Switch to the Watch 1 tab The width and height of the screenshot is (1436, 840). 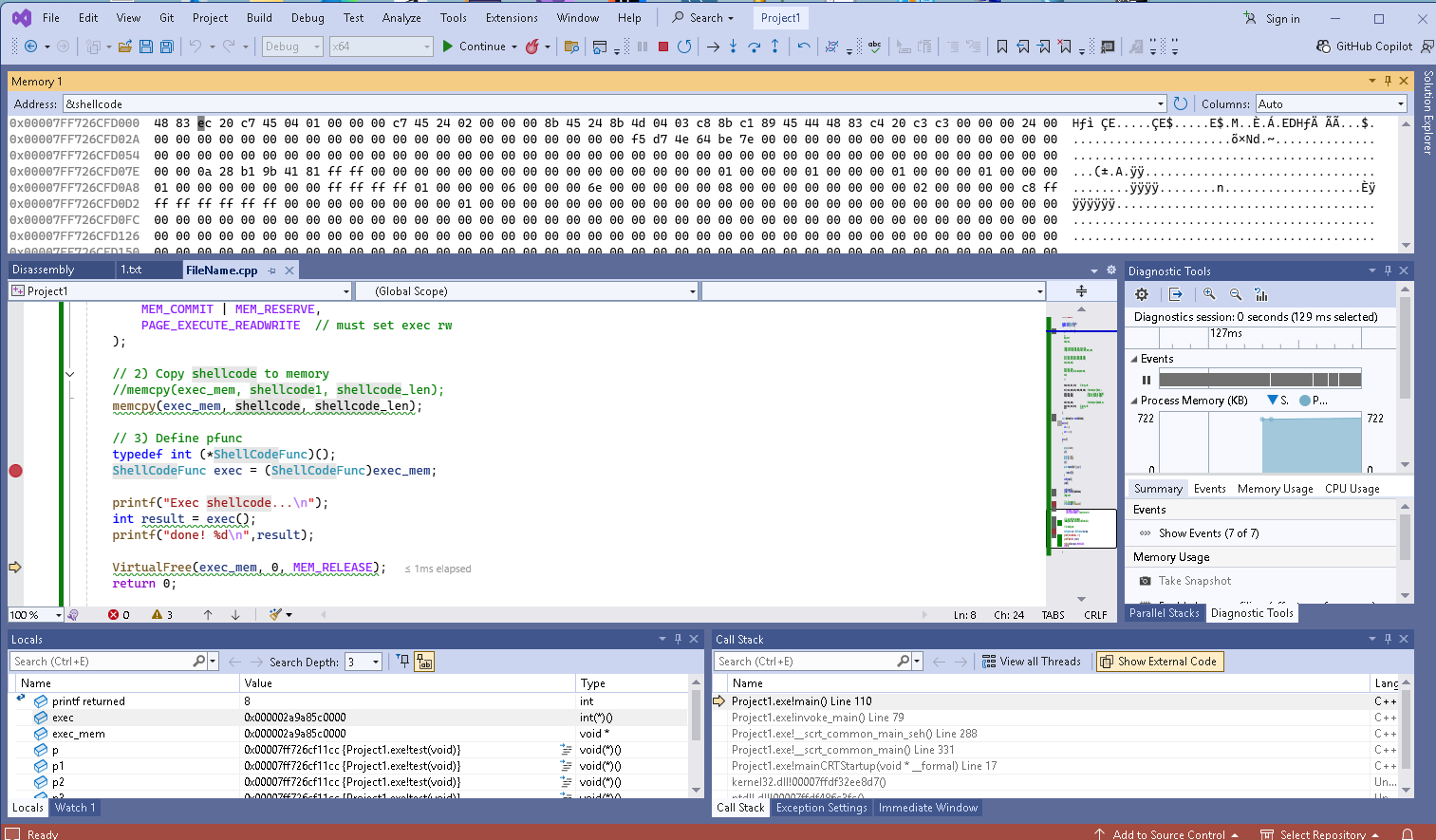[75, 808]
